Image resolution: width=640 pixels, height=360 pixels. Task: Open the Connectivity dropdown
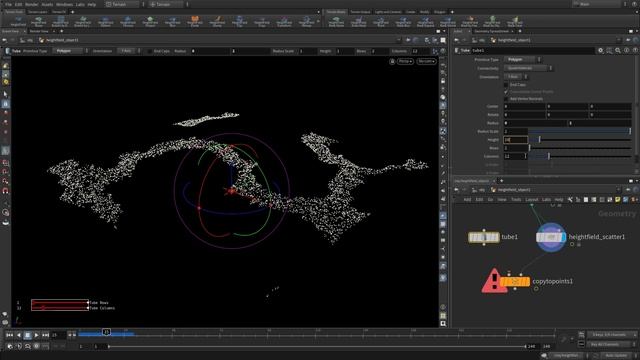click(528, 68)
